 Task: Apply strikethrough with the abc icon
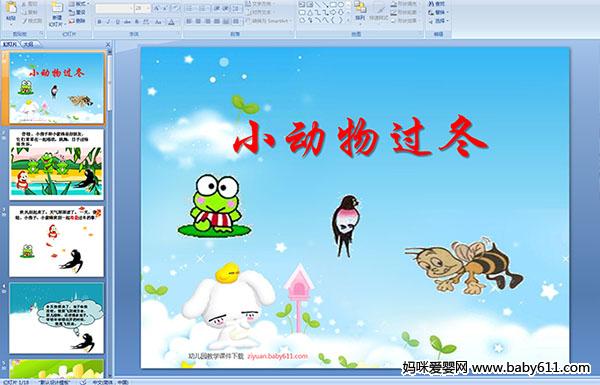point(127,22)
